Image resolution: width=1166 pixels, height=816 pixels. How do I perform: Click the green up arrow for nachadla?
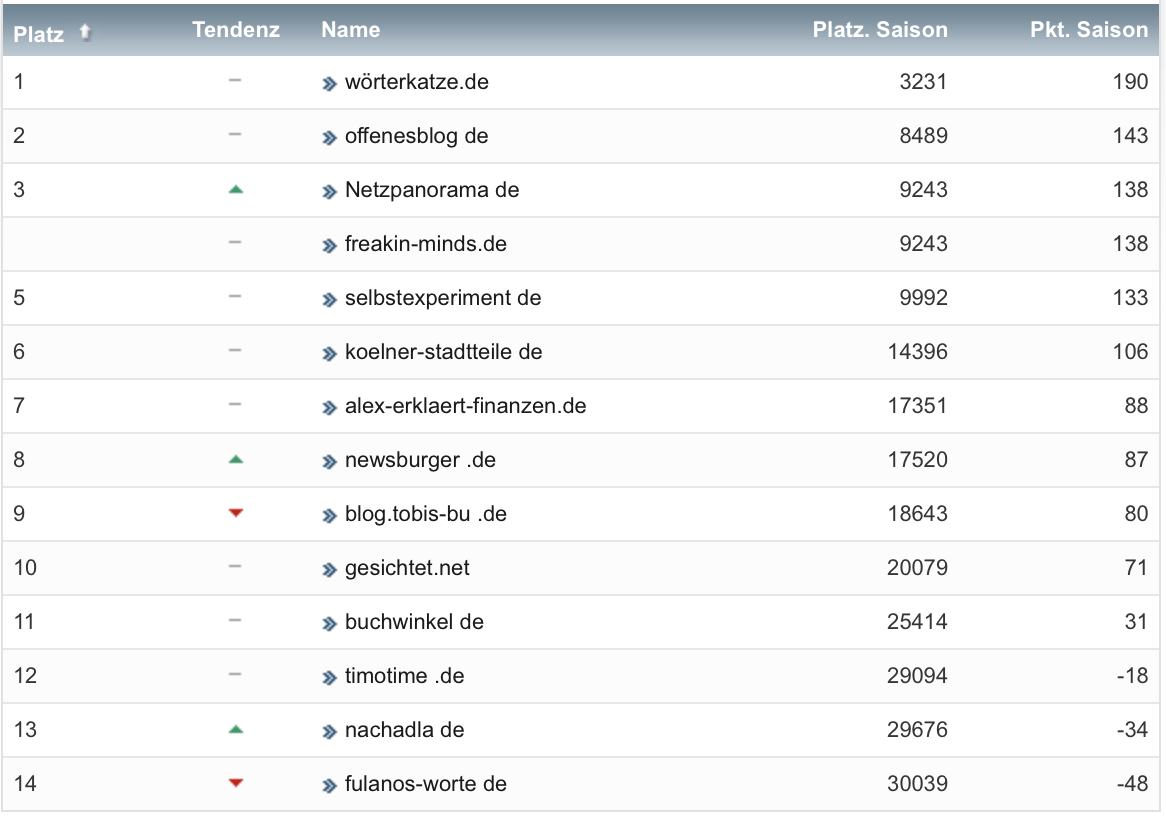coord(236,730)
